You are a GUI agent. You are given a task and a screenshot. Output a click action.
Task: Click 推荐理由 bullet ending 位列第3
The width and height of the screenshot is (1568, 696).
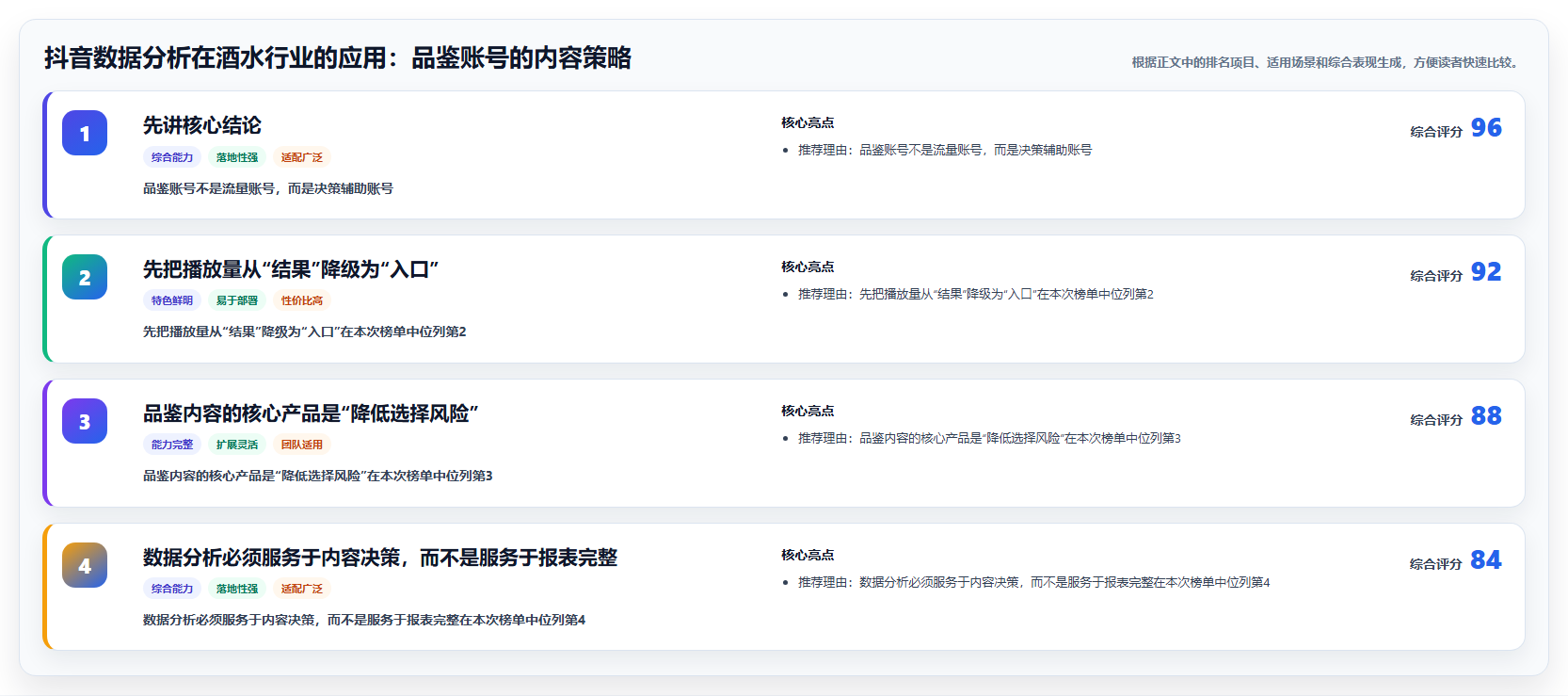point(989,438)
